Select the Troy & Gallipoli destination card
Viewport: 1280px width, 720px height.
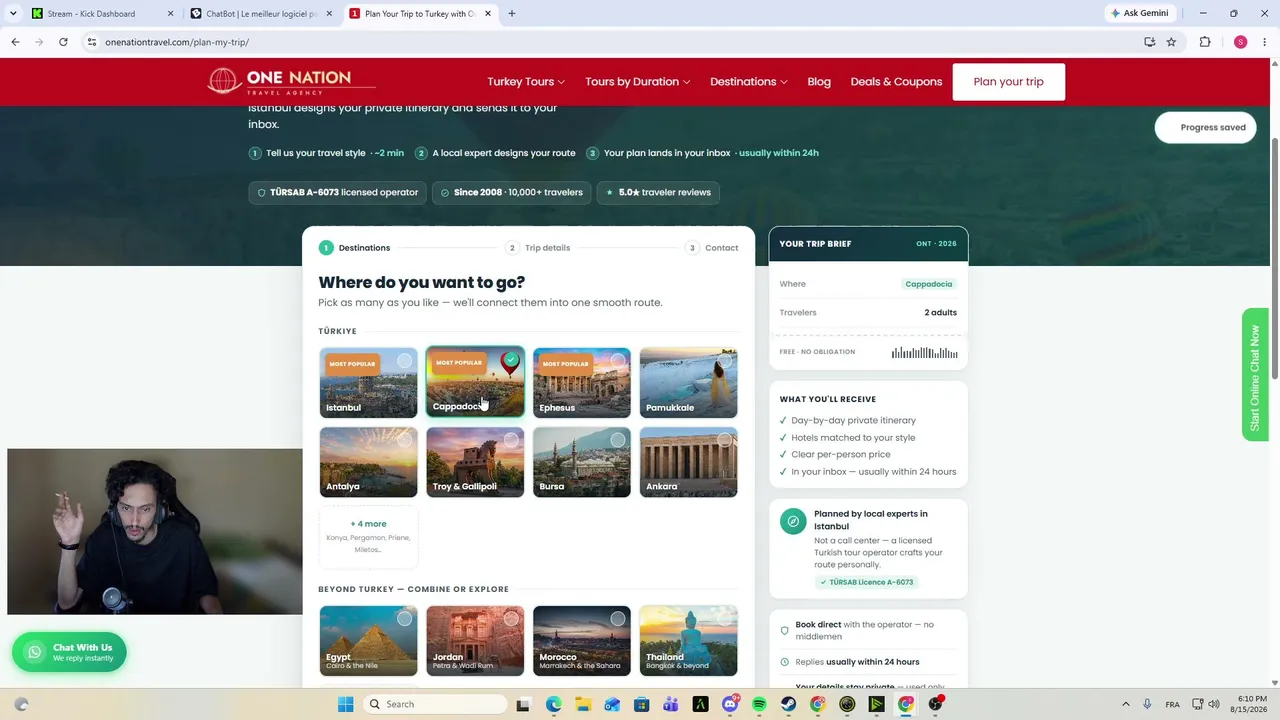475,462
